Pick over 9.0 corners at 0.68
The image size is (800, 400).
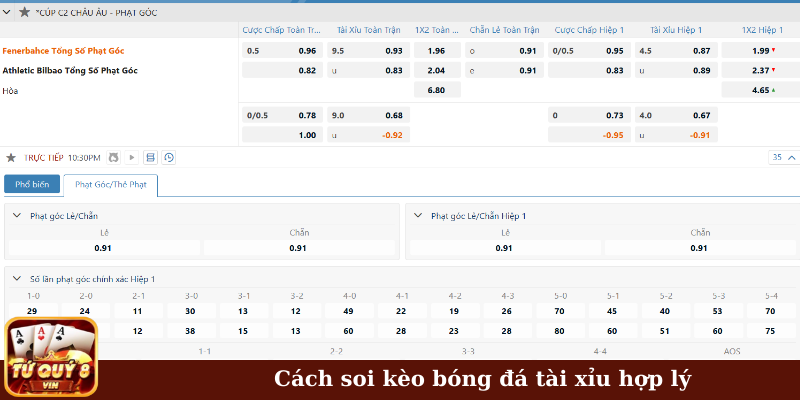[368, 115]
